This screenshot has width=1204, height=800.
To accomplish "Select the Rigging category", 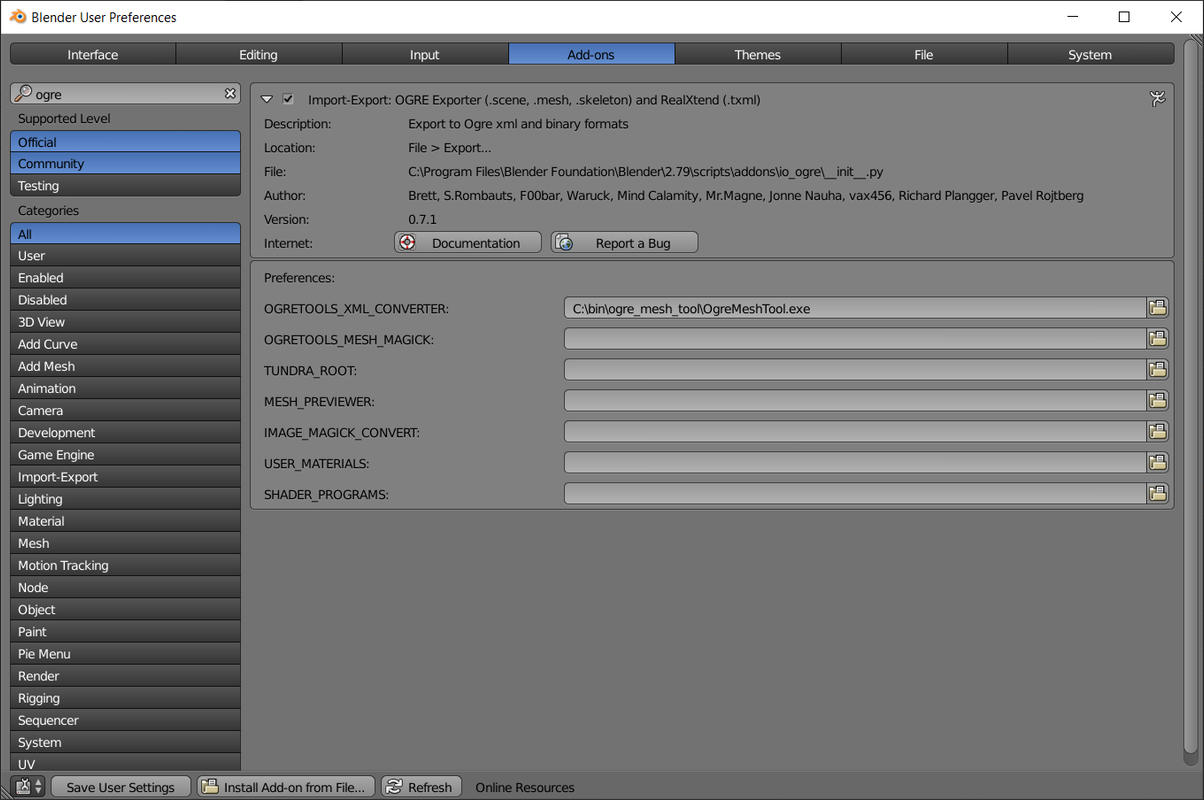I will pyautogui.click(x=126, y=698).
